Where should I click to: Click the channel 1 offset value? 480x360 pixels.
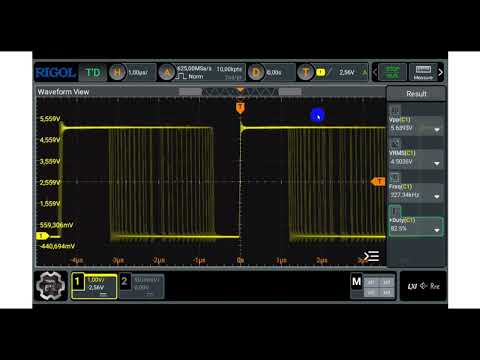click(96, 287)
